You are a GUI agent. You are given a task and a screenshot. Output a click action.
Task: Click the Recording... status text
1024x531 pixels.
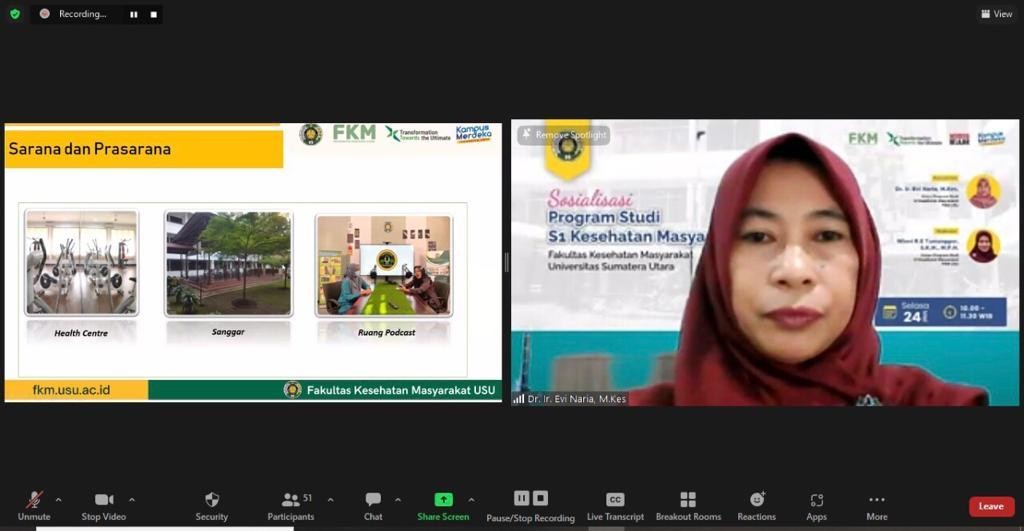pyautogui.click(x=82, y=14)
